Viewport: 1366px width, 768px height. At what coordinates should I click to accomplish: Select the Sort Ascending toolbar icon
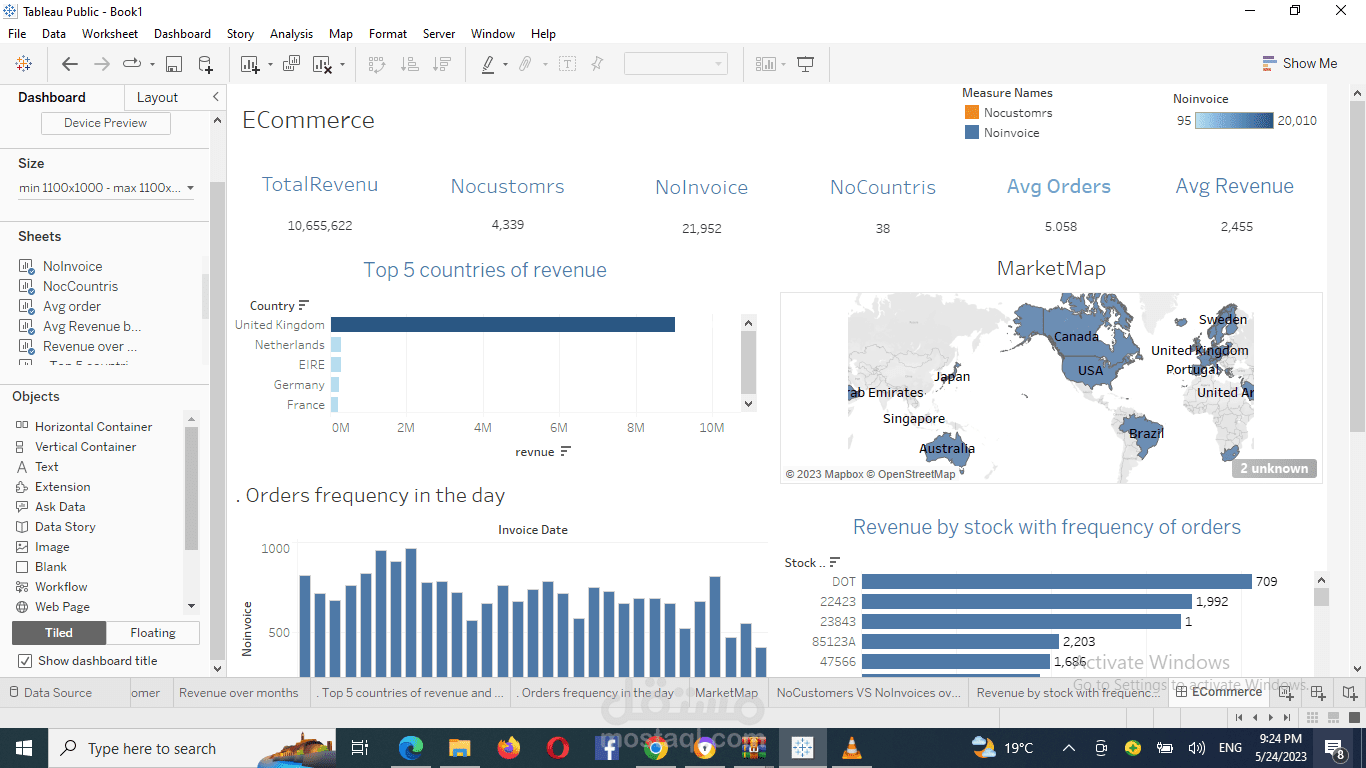tap(409, 63)
